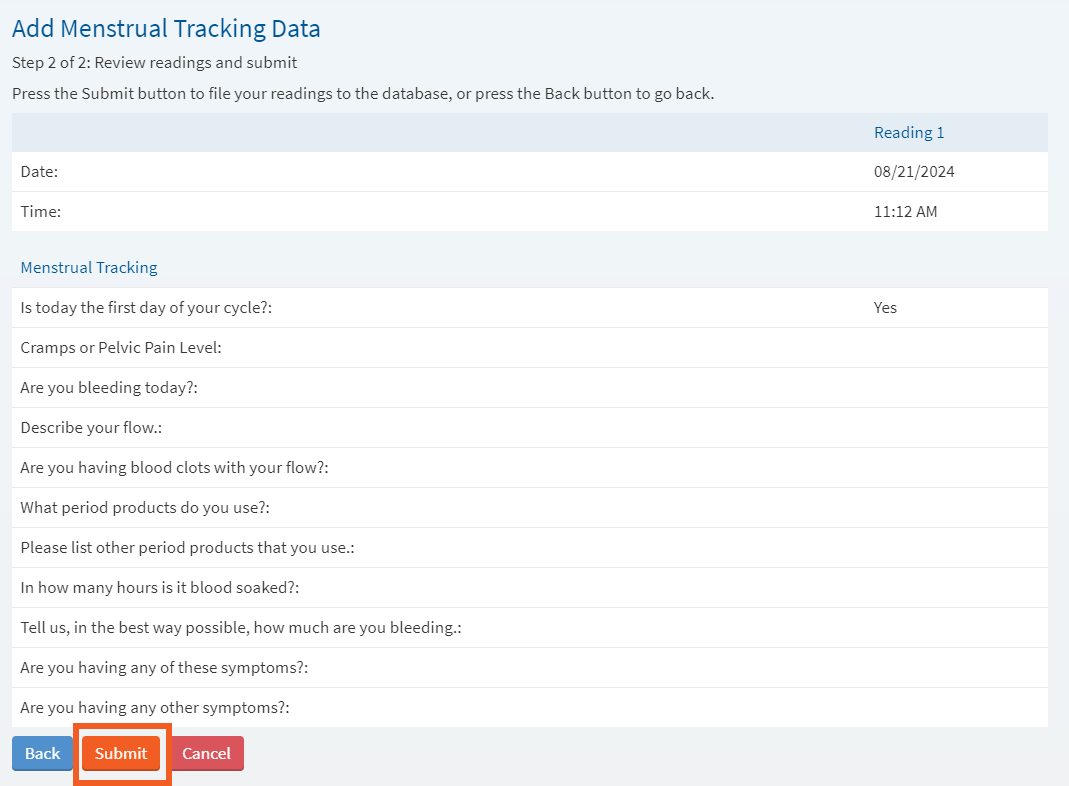Screen dimensions: 1069x786
Task: Cancel the data entry
Action: click(206, 753)
